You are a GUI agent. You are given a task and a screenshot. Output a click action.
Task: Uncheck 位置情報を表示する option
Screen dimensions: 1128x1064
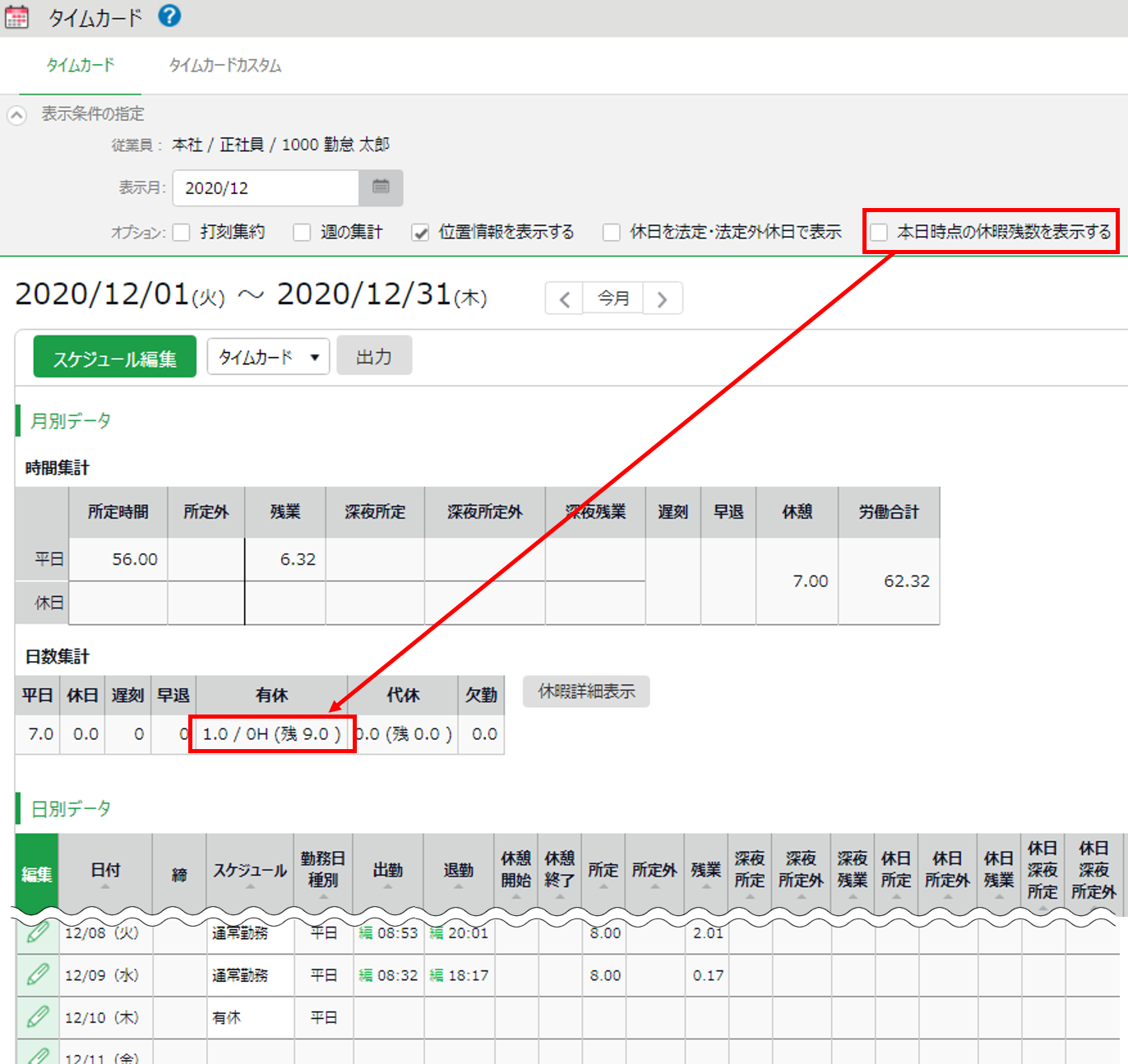421,233
